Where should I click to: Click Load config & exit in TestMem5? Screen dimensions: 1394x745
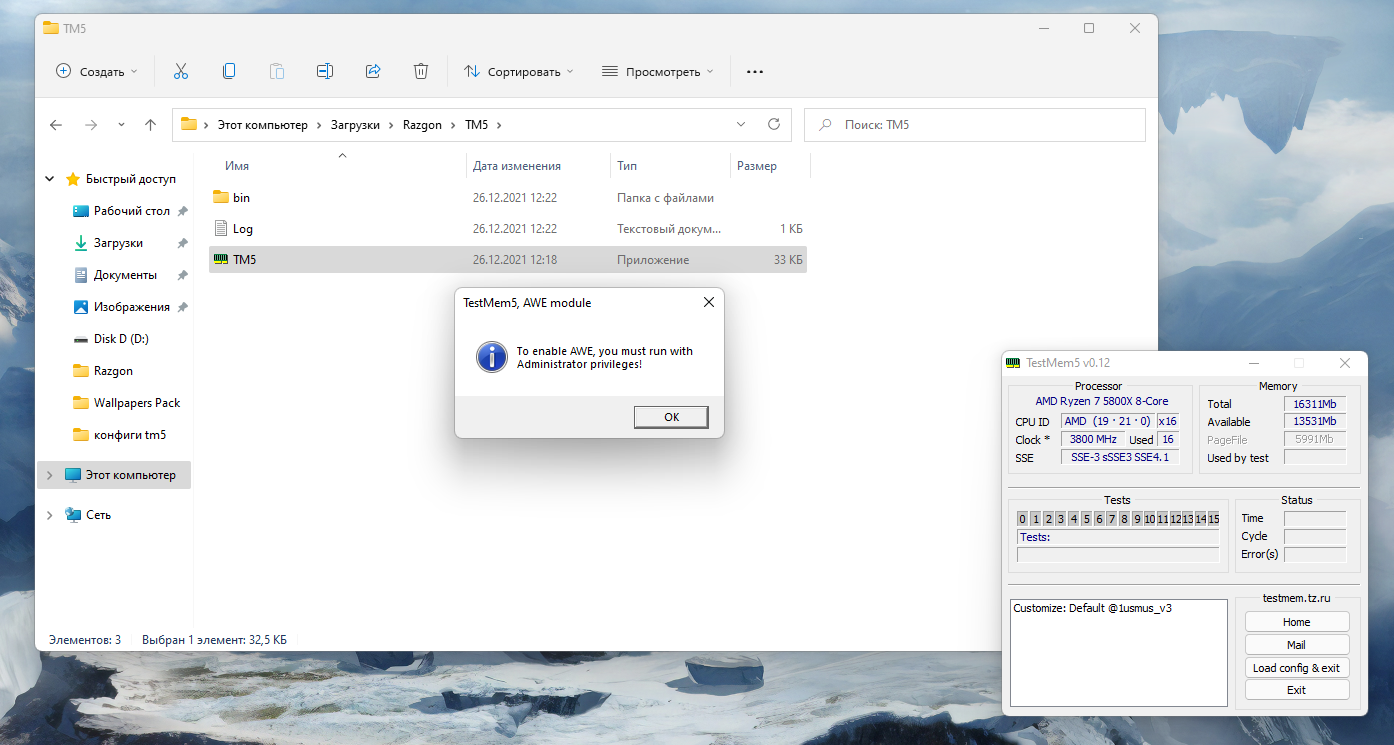tap(1297, 668)
